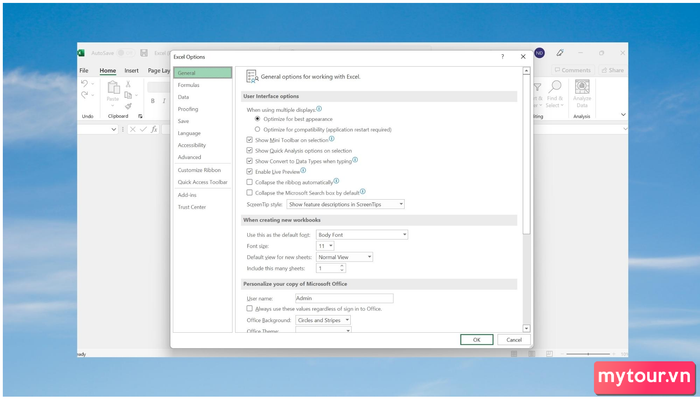This screenshot has height=401, width=700.
Task: Uncheck Enable Live Preview checkbox
Action: tap(250, 171)
